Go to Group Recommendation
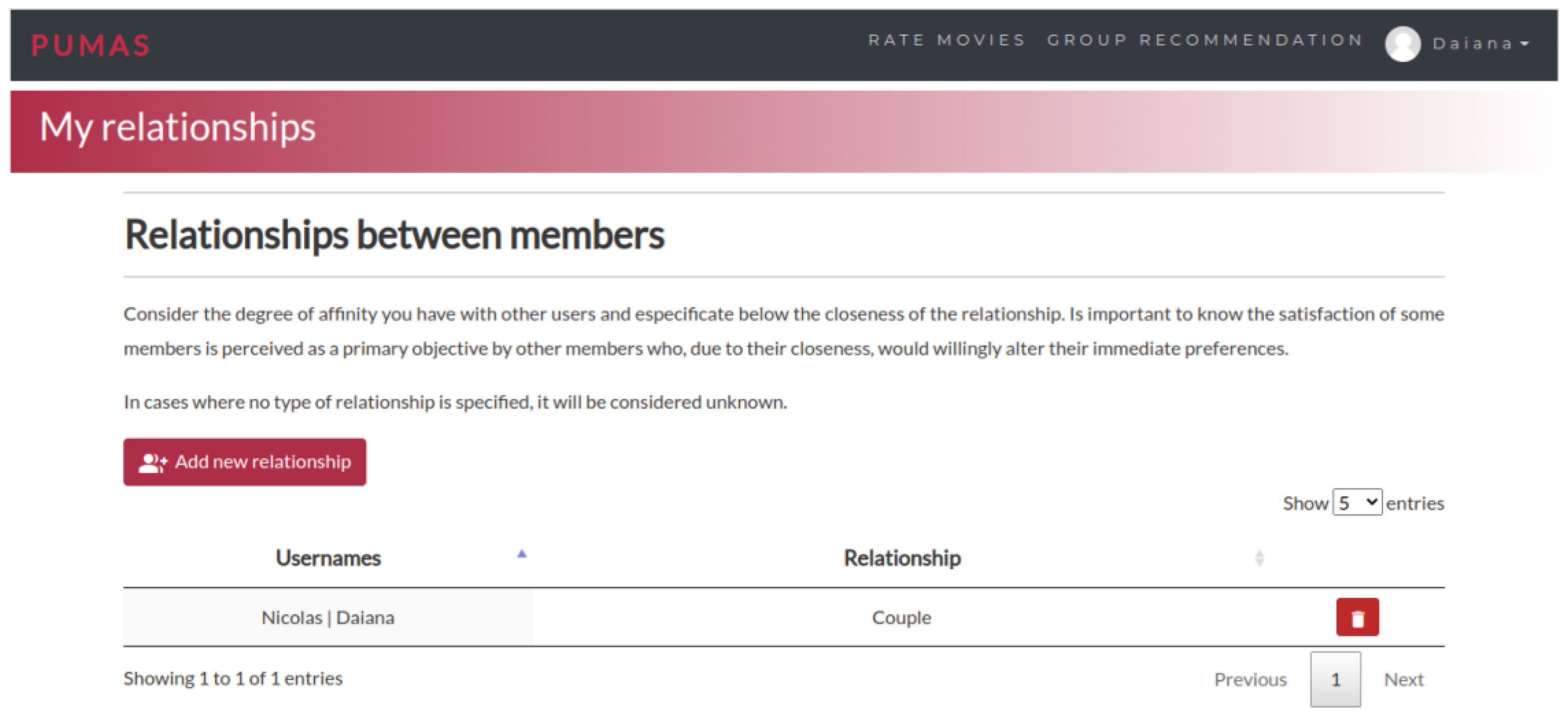 pos(1205,40)
